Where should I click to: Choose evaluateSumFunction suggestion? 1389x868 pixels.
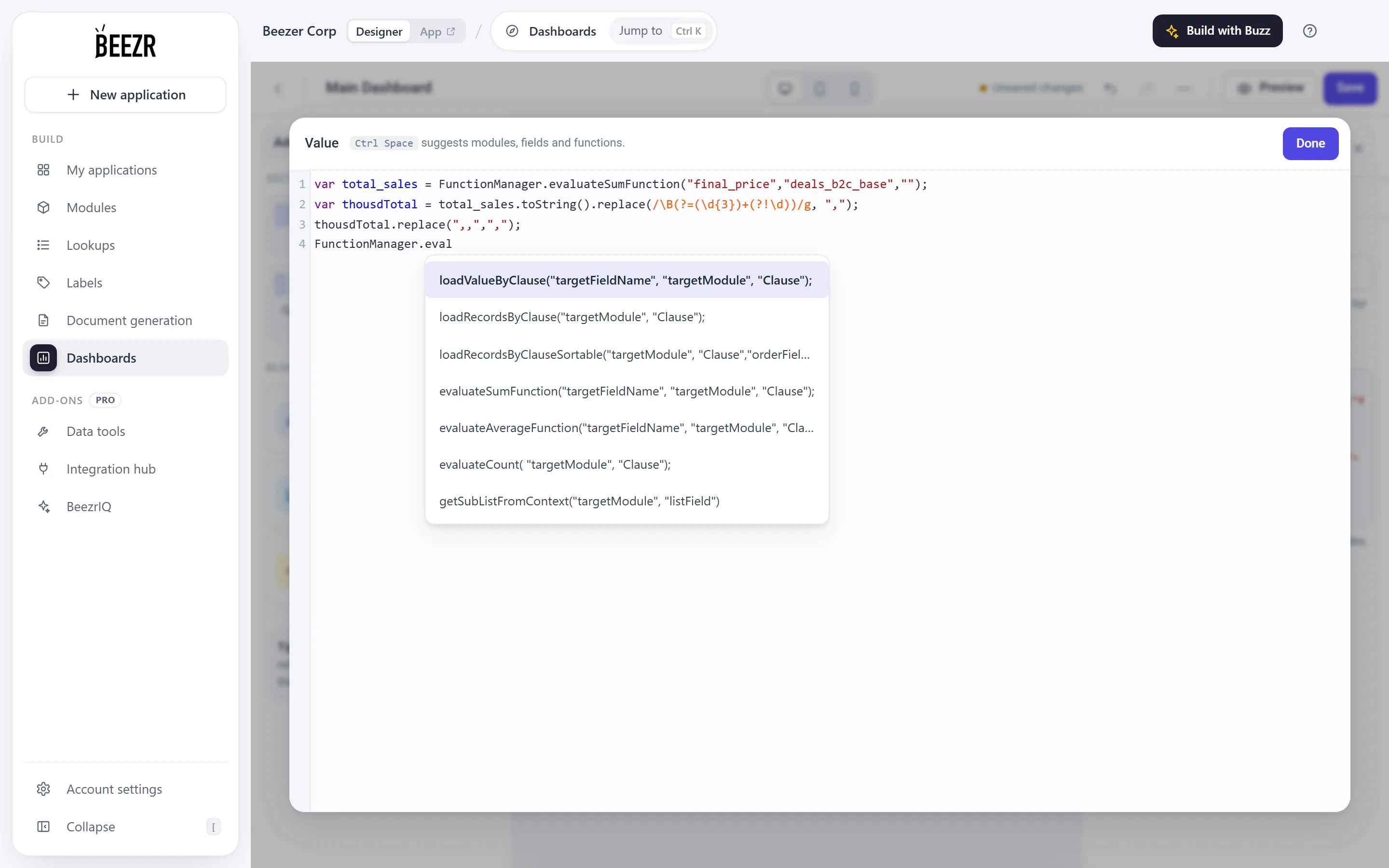coord(626,391)
